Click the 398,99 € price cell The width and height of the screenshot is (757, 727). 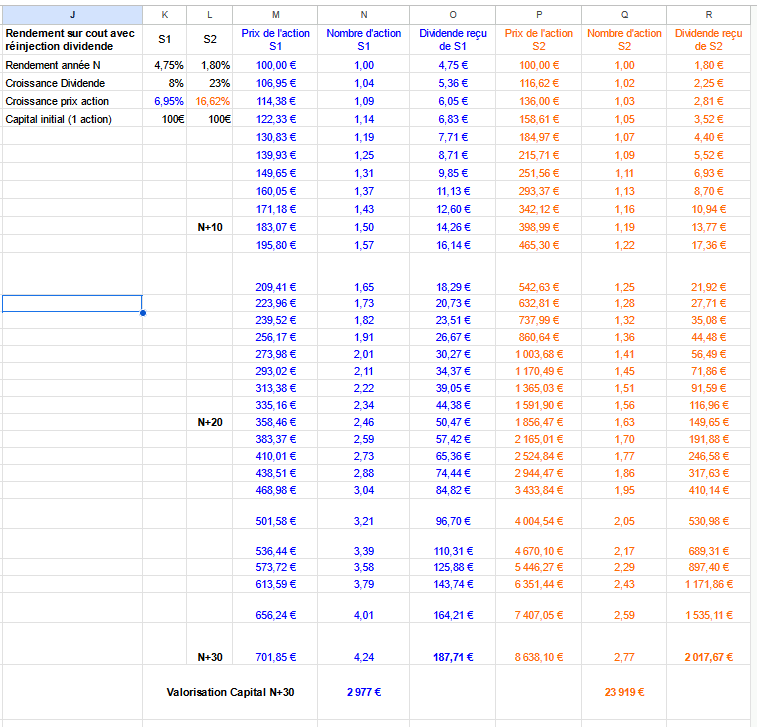click(539, 227)
